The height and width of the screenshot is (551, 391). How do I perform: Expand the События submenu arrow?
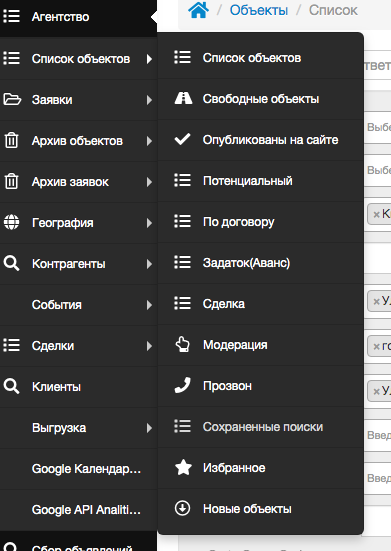click(149, 305)
